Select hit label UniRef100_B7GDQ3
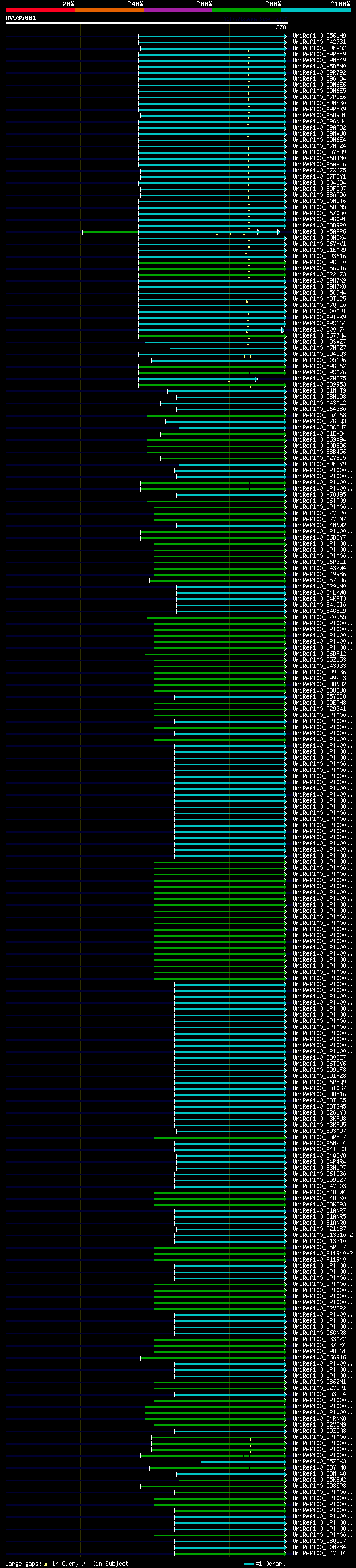Screen dimensions: 356x1568 [319, 421]
